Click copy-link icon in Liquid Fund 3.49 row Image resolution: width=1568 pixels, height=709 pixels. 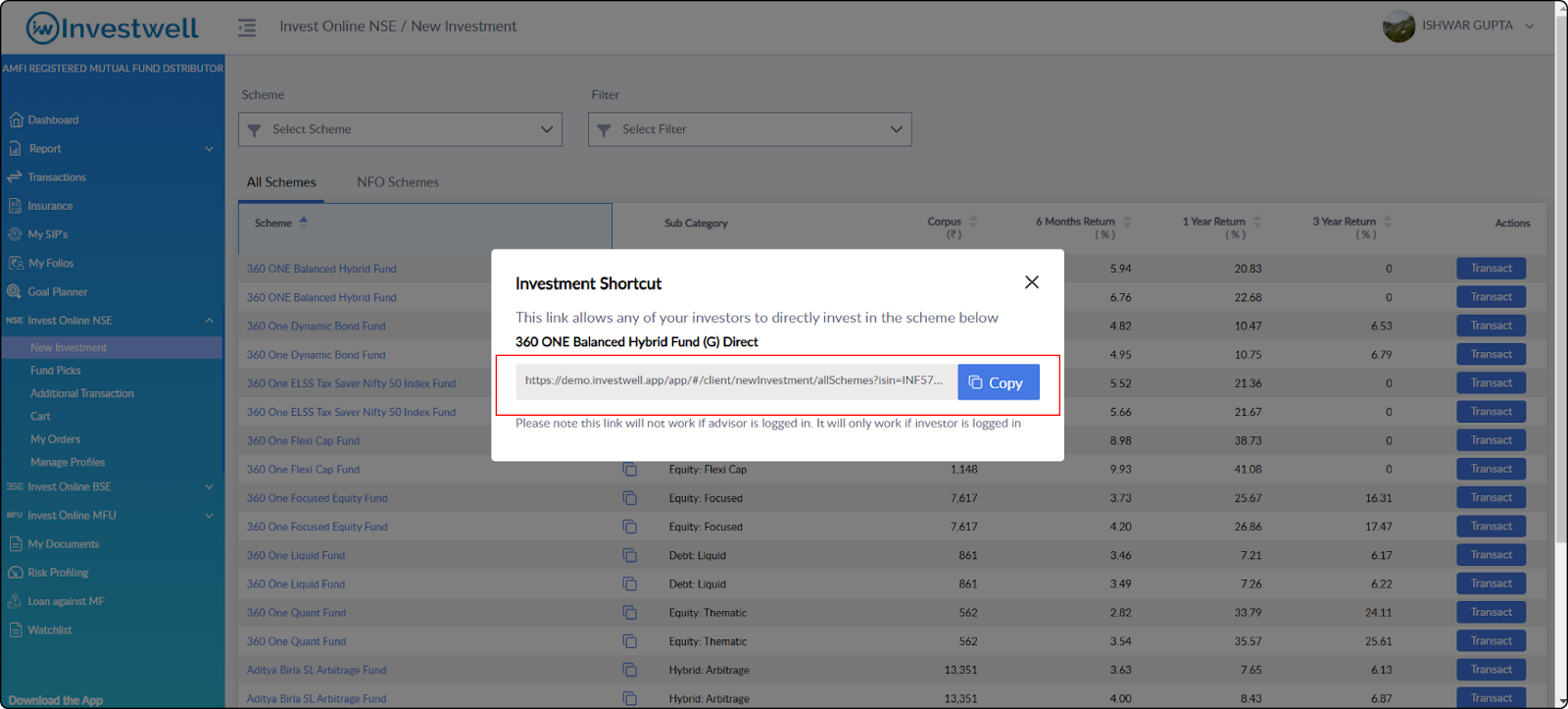pyautogui.click(x=629, y=584)
